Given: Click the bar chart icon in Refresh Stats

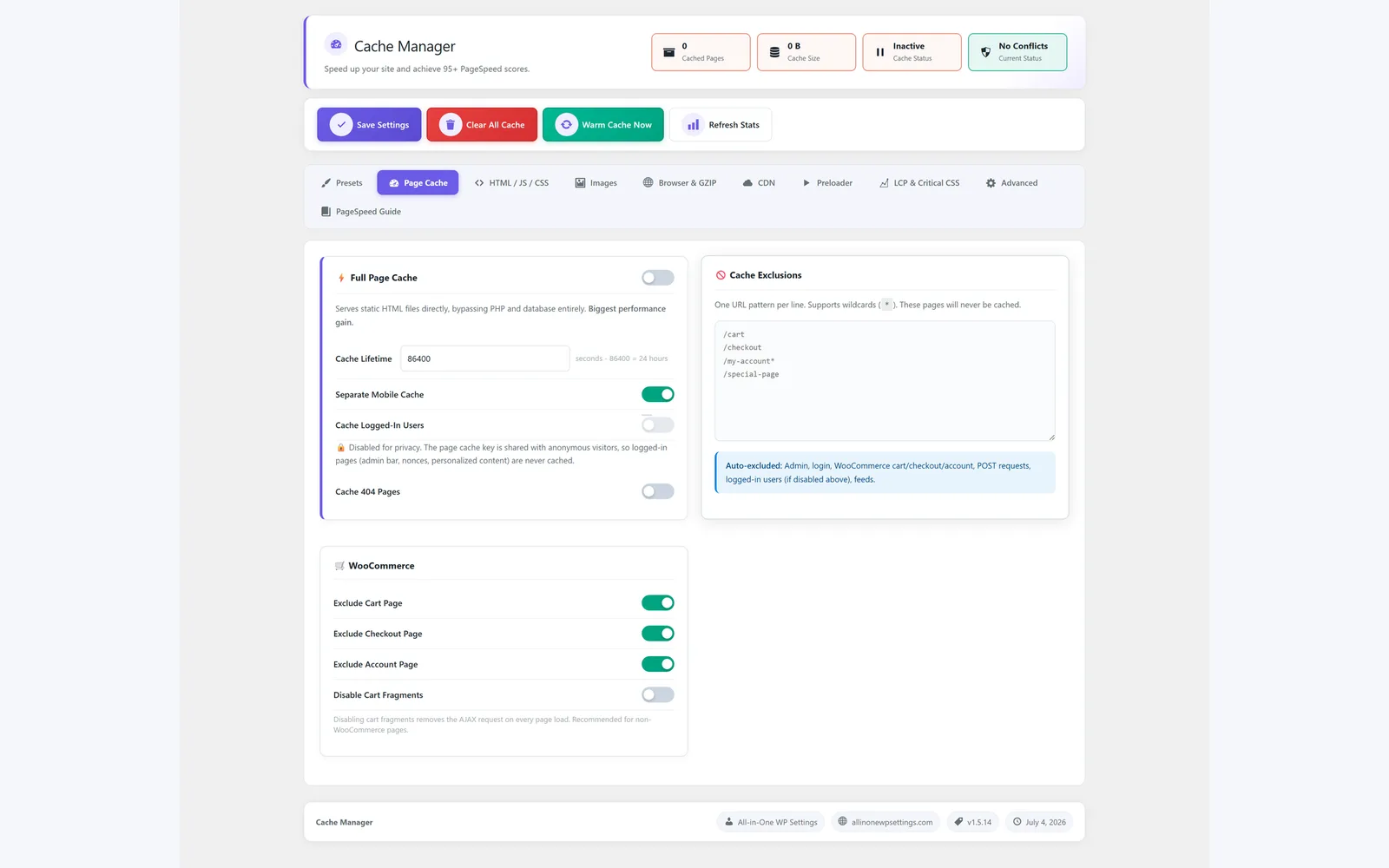Looking at the screenshot, I should tap(693, 124).
